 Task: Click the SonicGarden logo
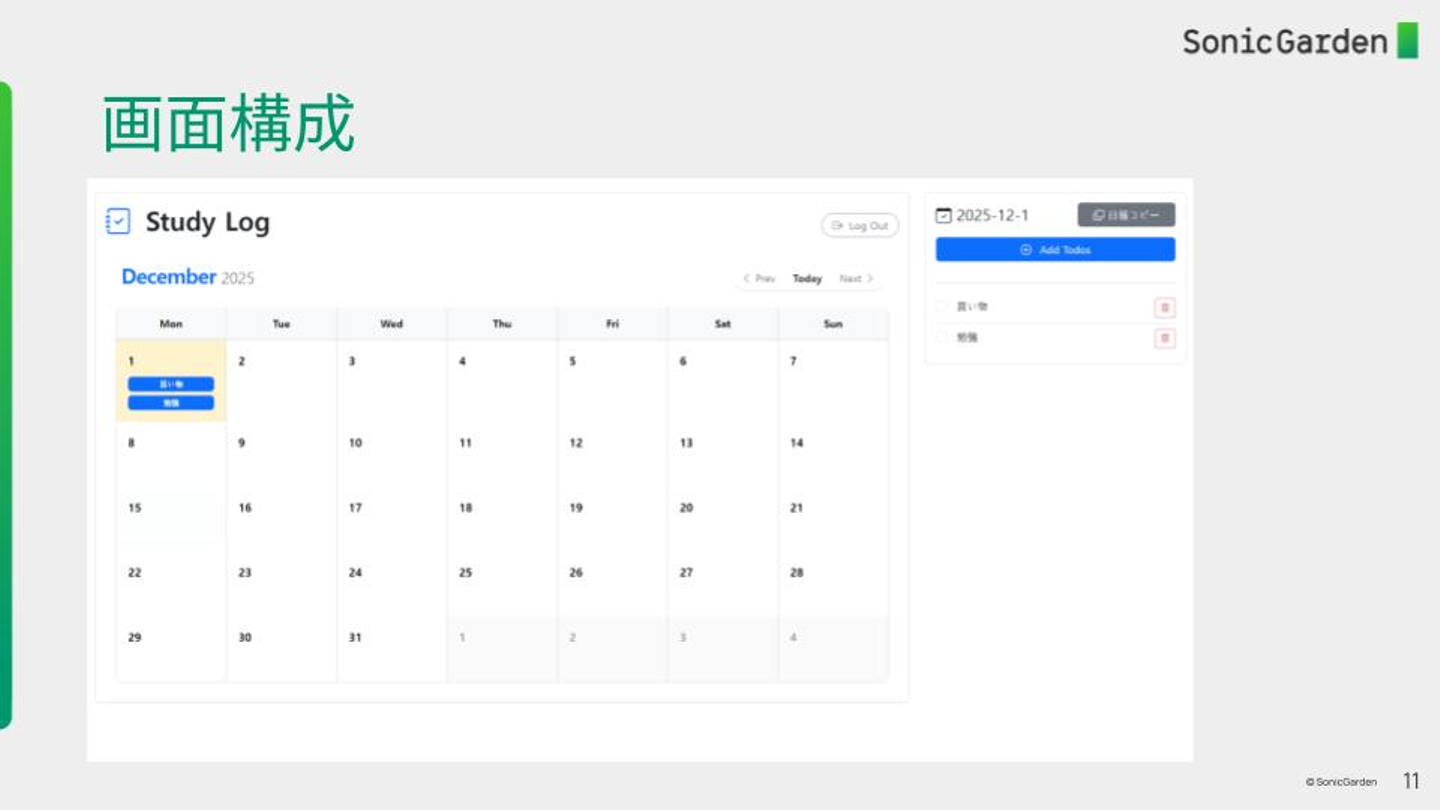(1300, 41)
